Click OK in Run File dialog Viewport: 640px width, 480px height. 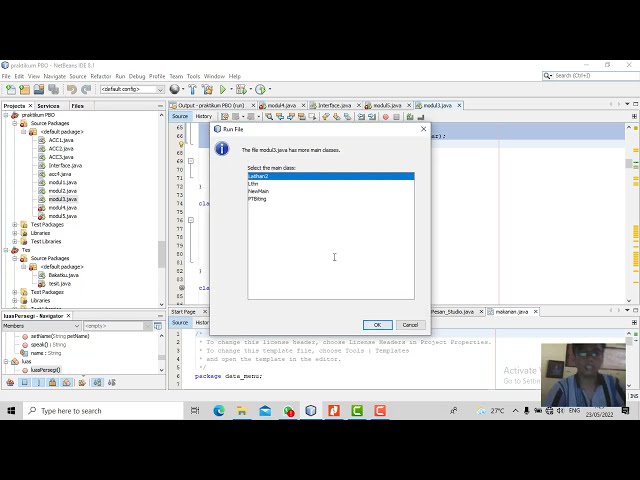(378, 325)
